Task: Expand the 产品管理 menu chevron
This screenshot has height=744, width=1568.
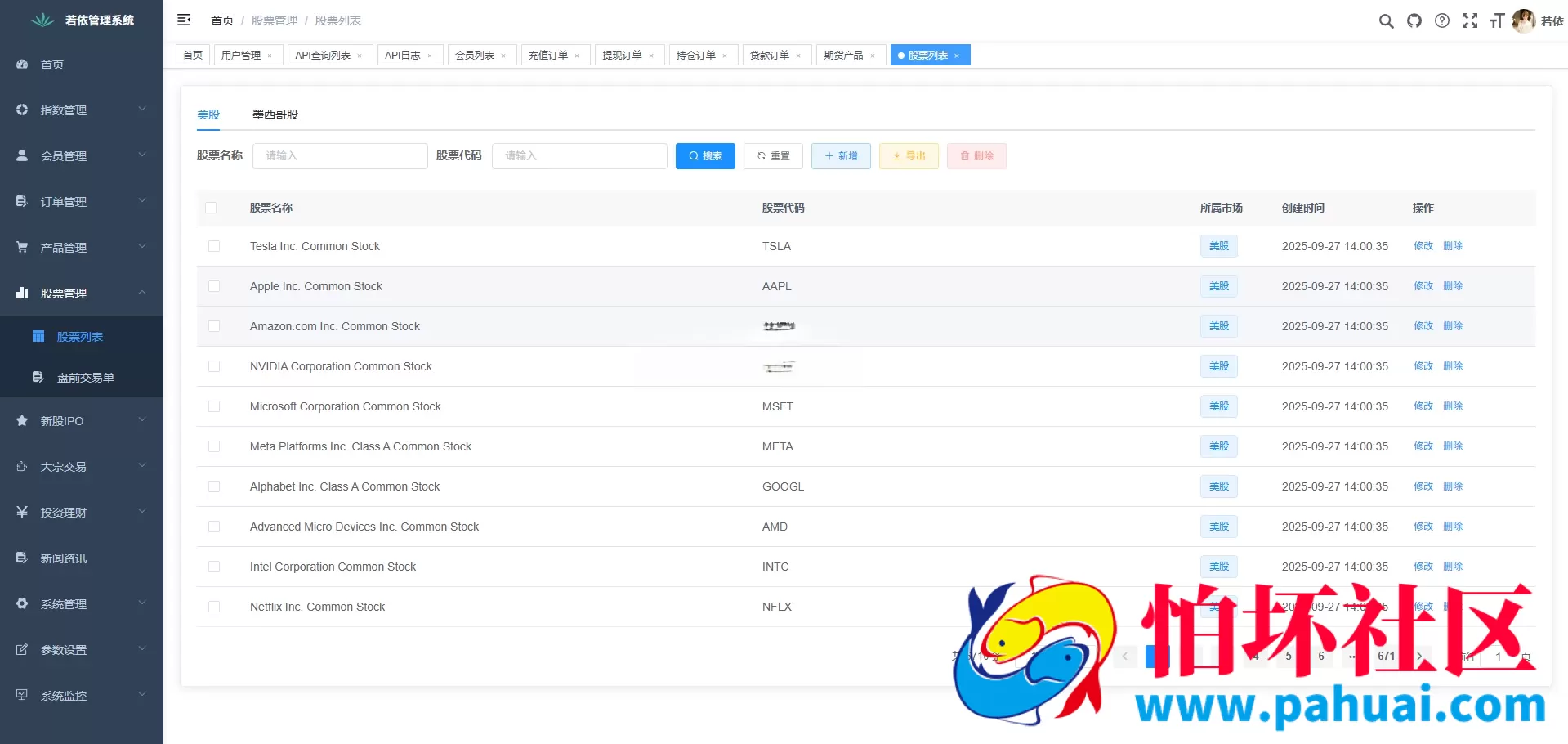Action: pos(142,246)
